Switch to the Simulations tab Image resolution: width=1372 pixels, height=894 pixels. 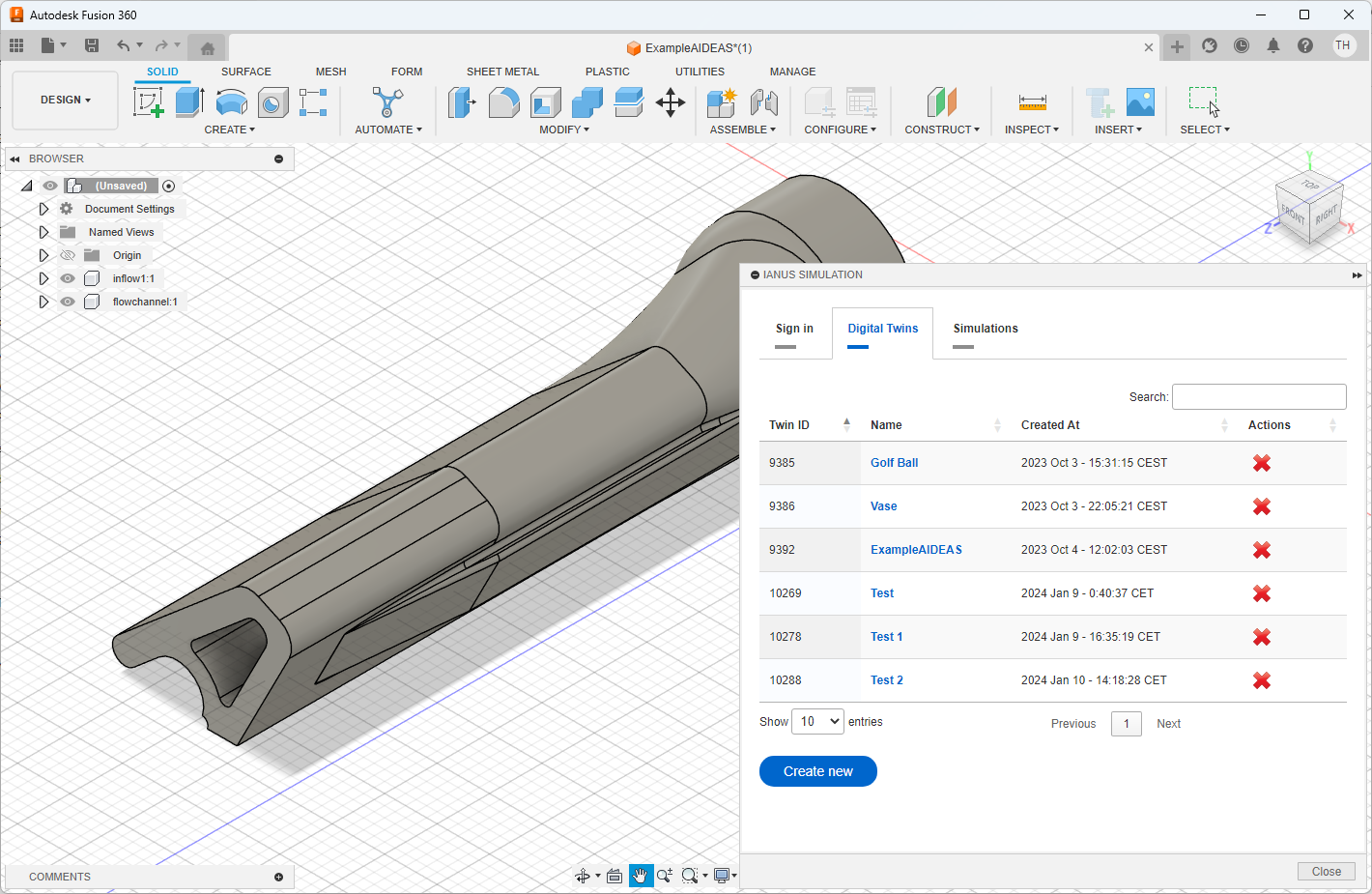(x=985, y=329)
